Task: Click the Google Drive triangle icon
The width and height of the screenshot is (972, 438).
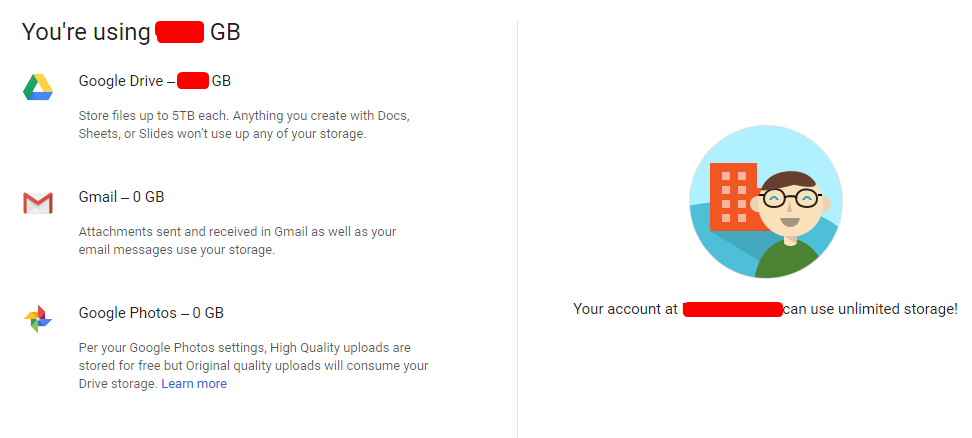Action: tap(38, 88)
